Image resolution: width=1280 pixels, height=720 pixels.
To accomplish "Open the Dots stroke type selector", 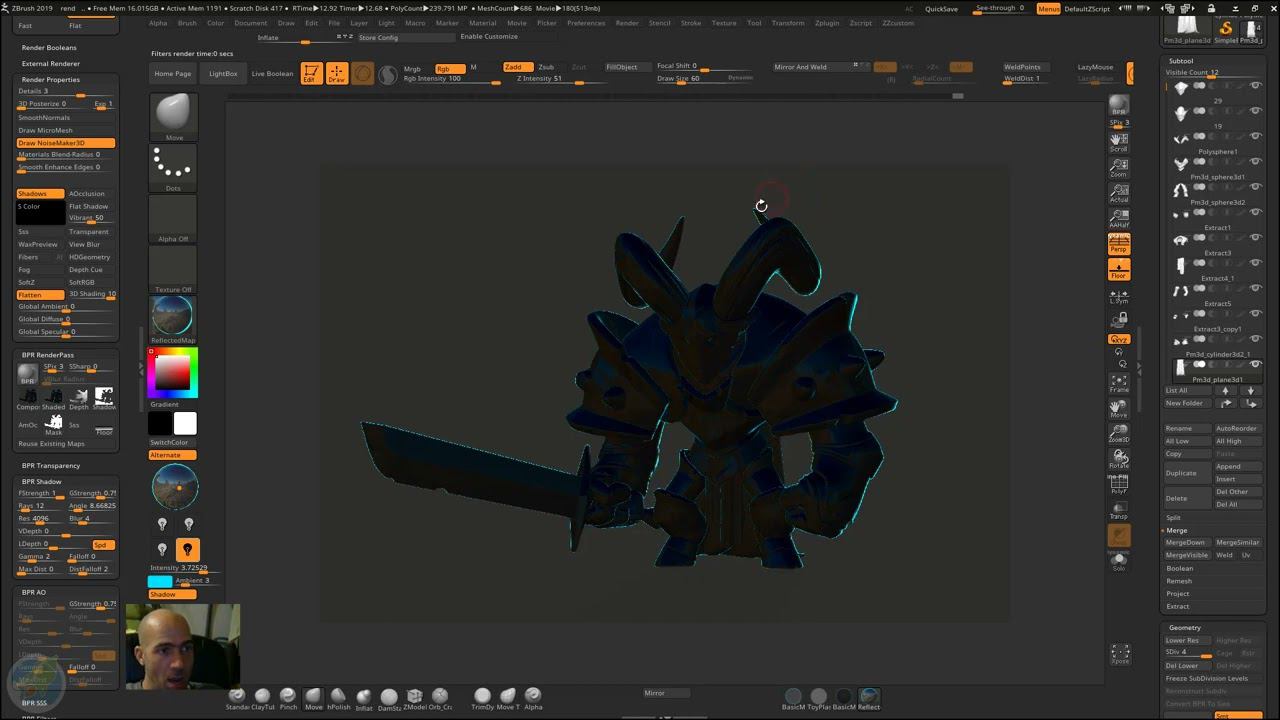I will pos(174,167).
